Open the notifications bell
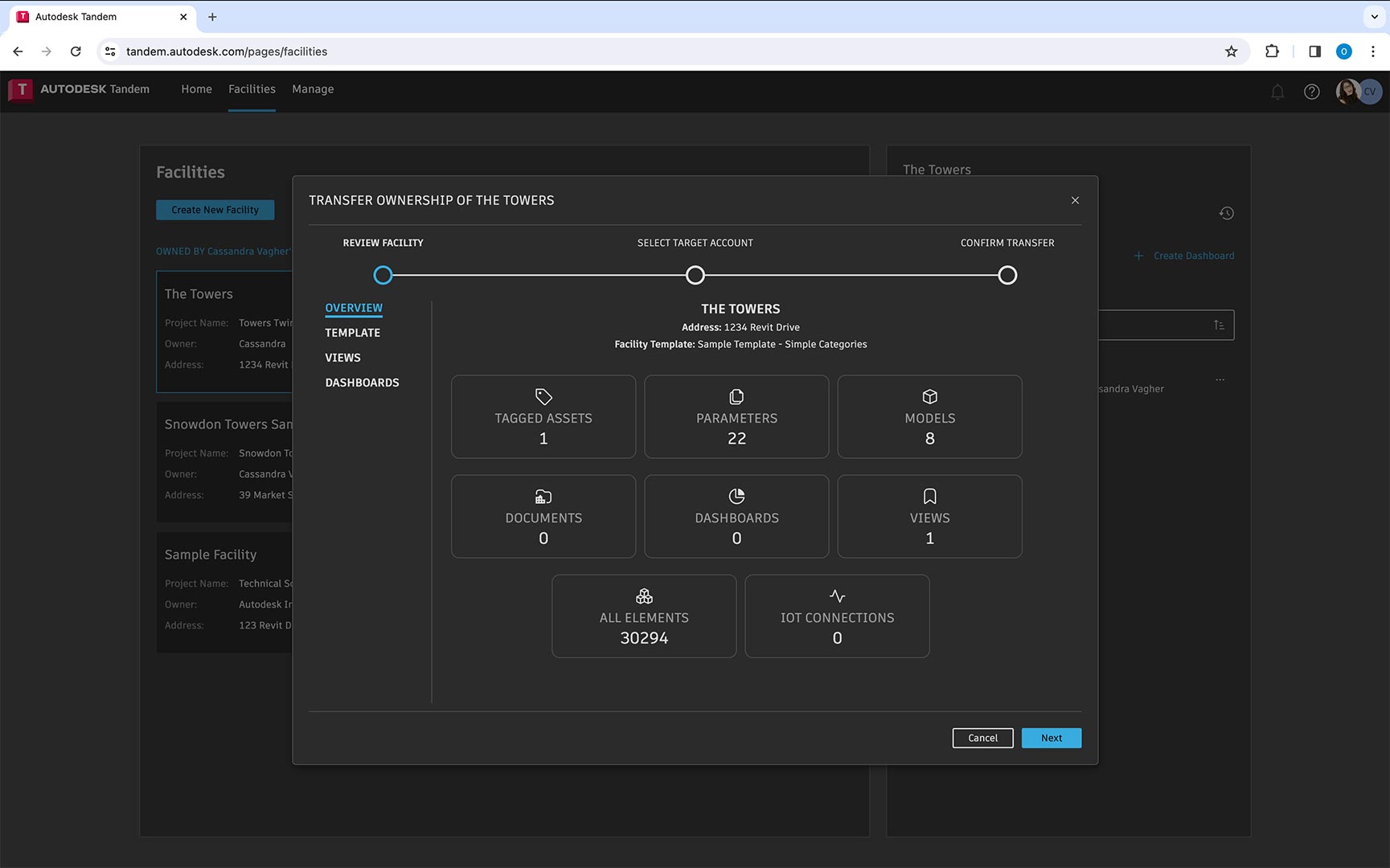 [x=1277, y=92]
